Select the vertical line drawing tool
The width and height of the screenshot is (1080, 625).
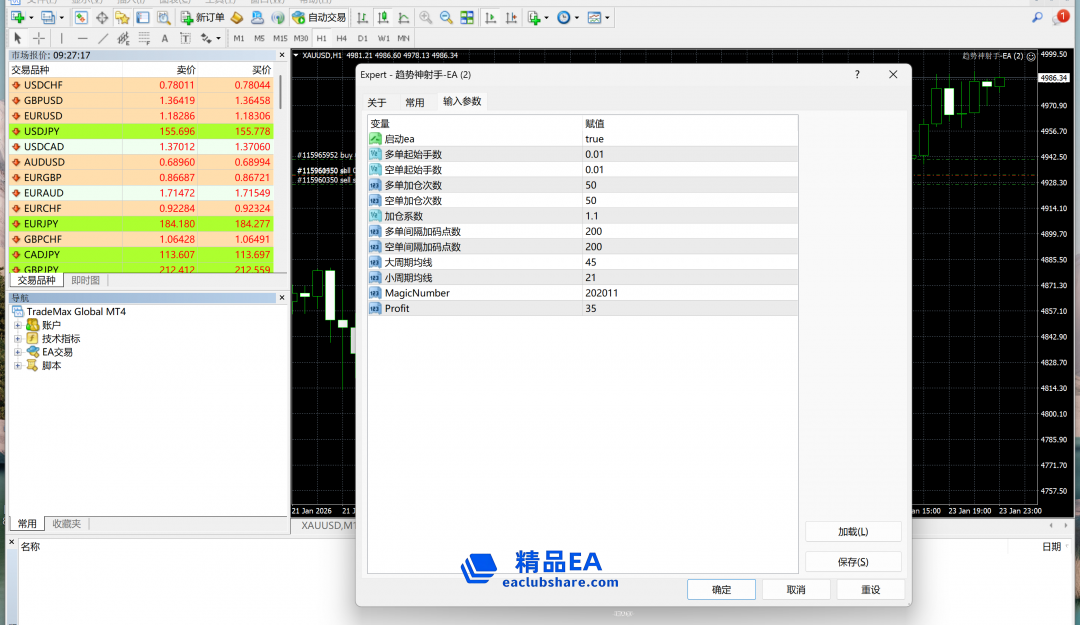click(62, 39)
